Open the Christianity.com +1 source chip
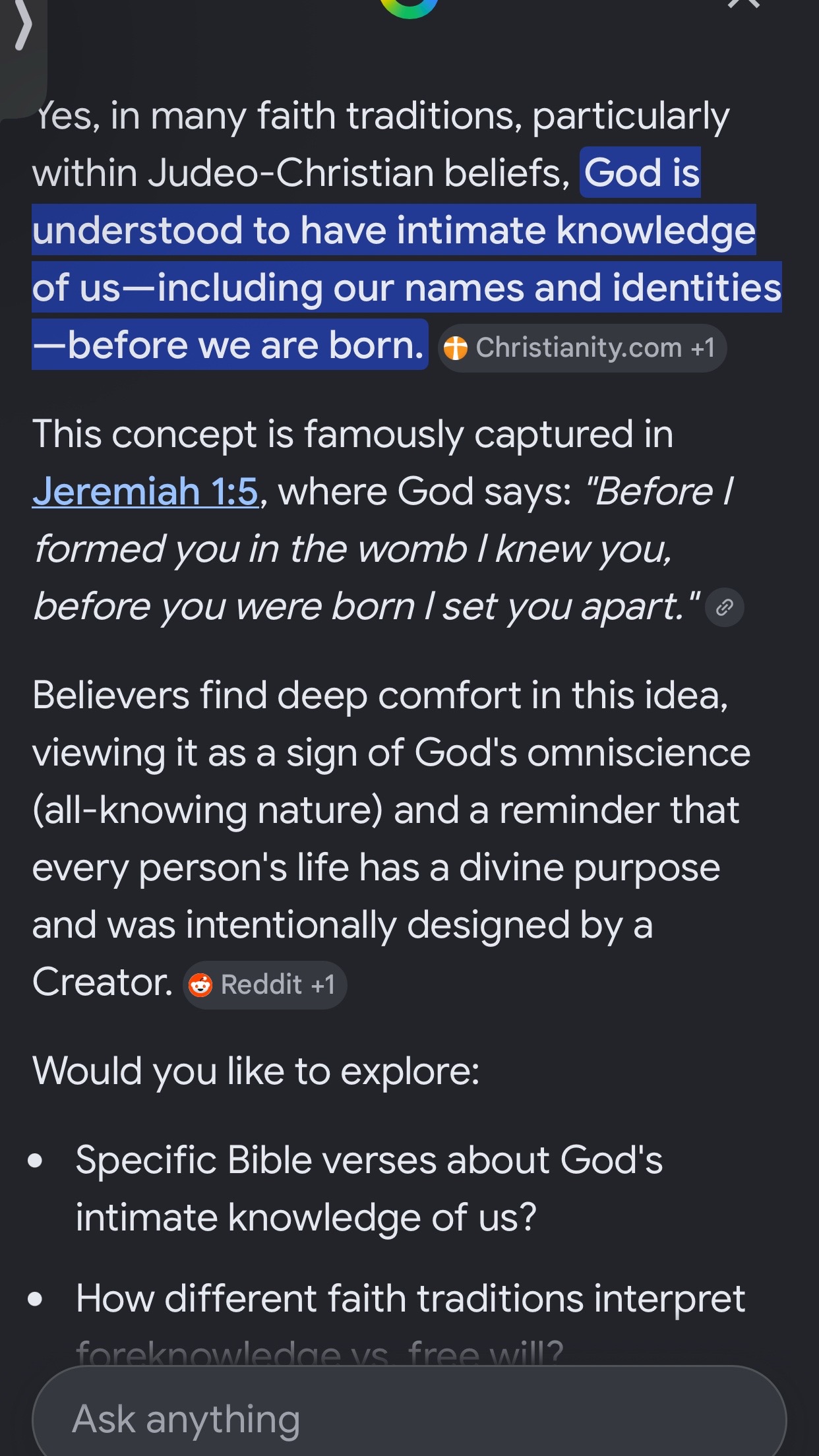Viewport: 819px width, 1456px height. 582,348
